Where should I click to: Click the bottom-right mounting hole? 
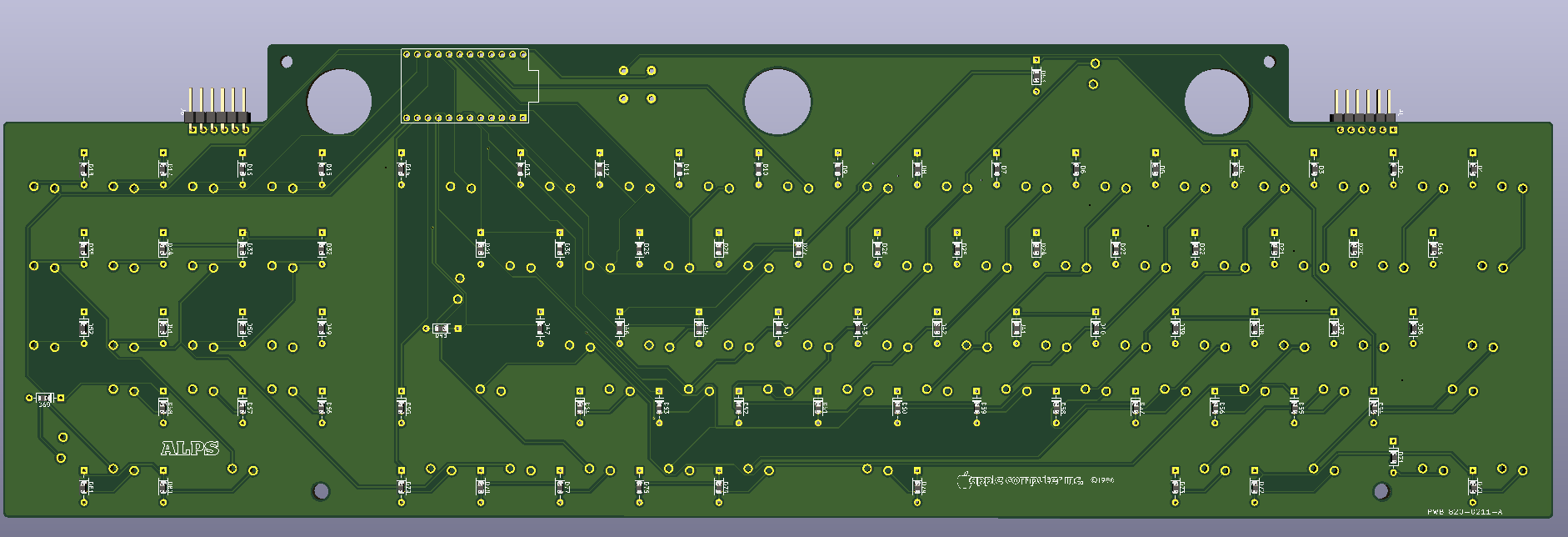1381,491
